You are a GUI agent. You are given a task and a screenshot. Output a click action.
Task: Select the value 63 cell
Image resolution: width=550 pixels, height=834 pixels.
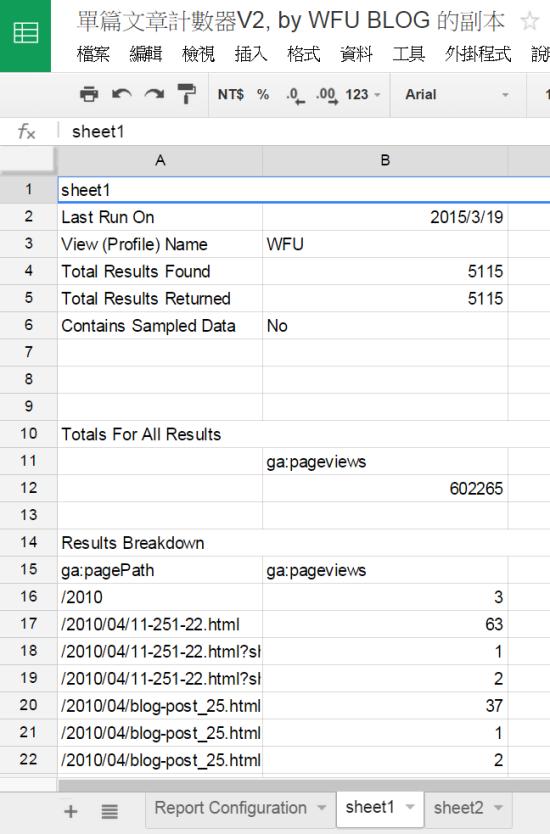pyautogui.click(x=385, y=624)
